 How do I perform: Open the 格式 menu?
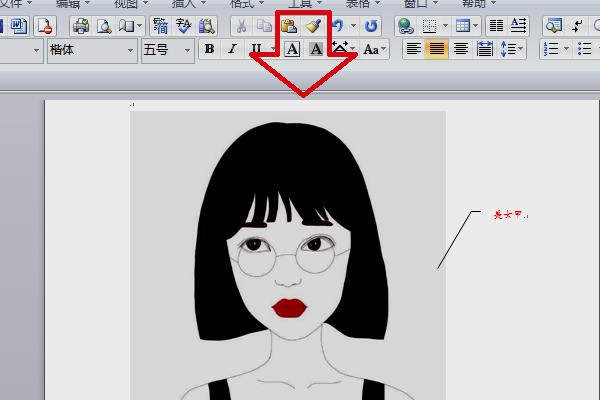(241, 3)
